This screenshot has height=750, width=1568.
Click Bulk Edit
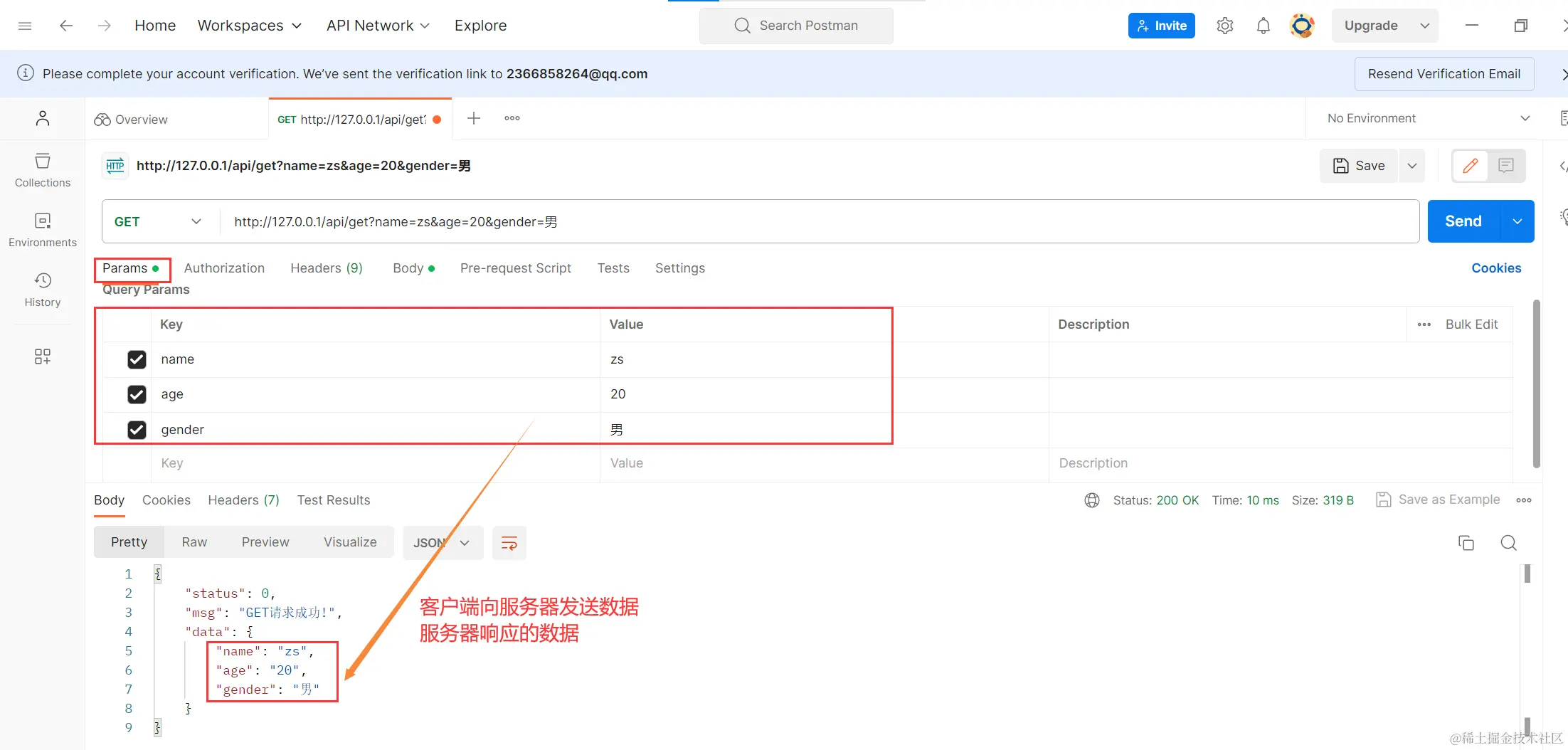pos(1471,324)
